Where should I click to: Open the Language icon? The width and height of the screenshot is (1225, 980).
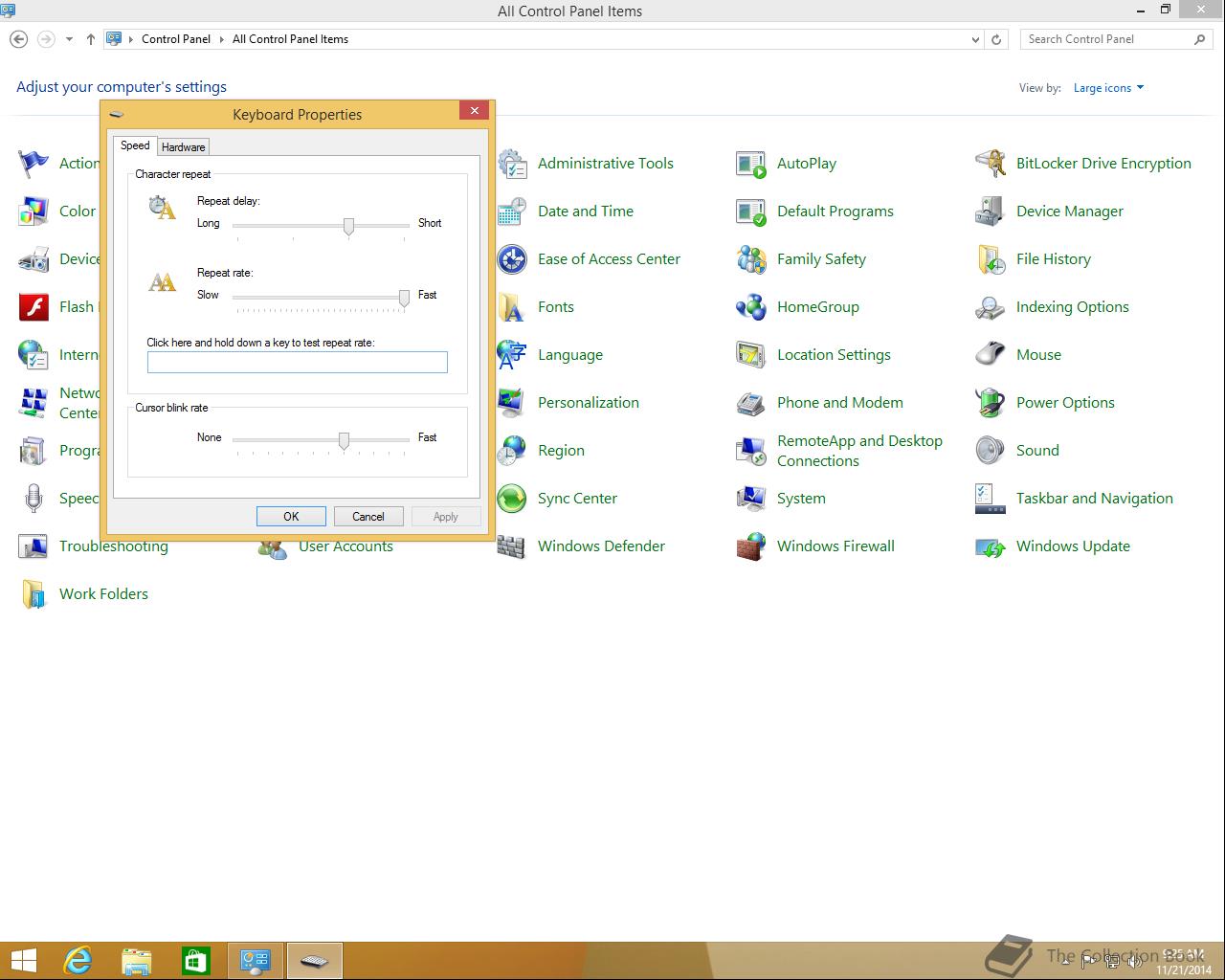click(x=512, y=355)
